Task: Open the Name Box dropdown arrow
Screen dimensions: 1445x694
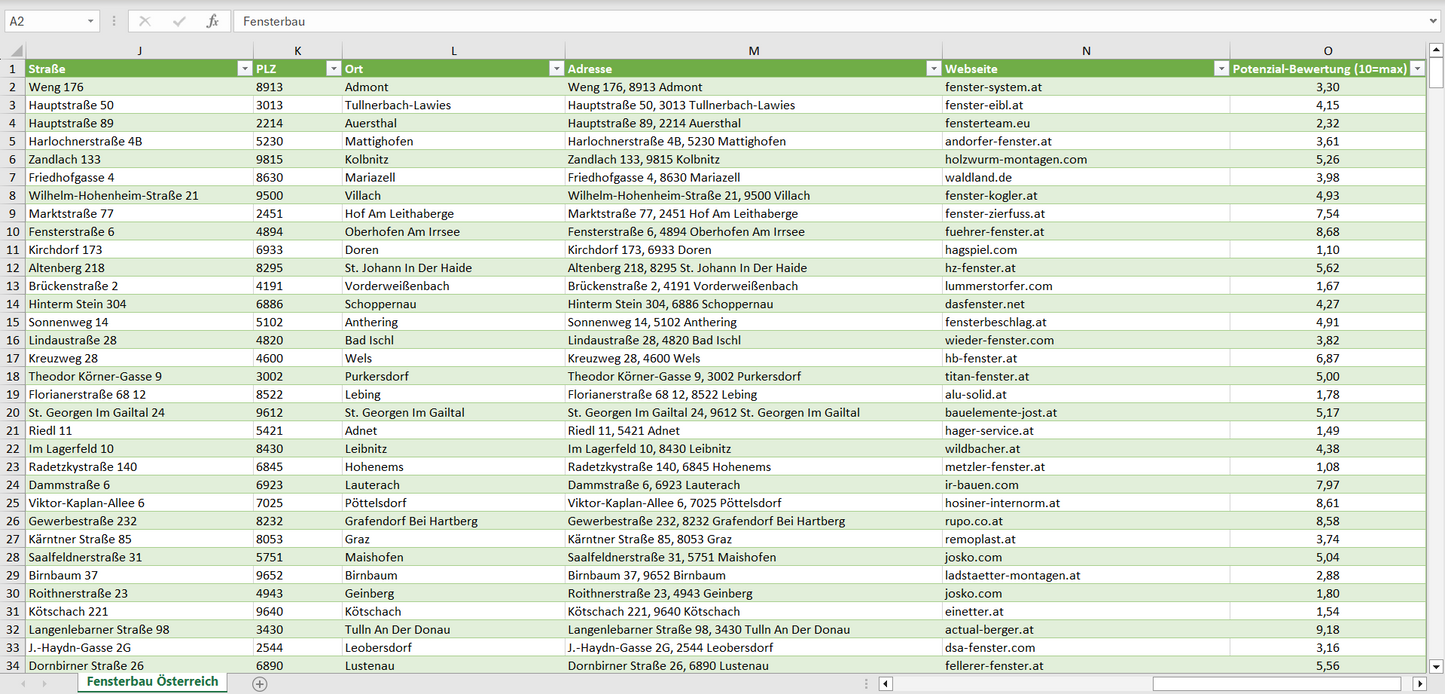Action: pos(91,21)
